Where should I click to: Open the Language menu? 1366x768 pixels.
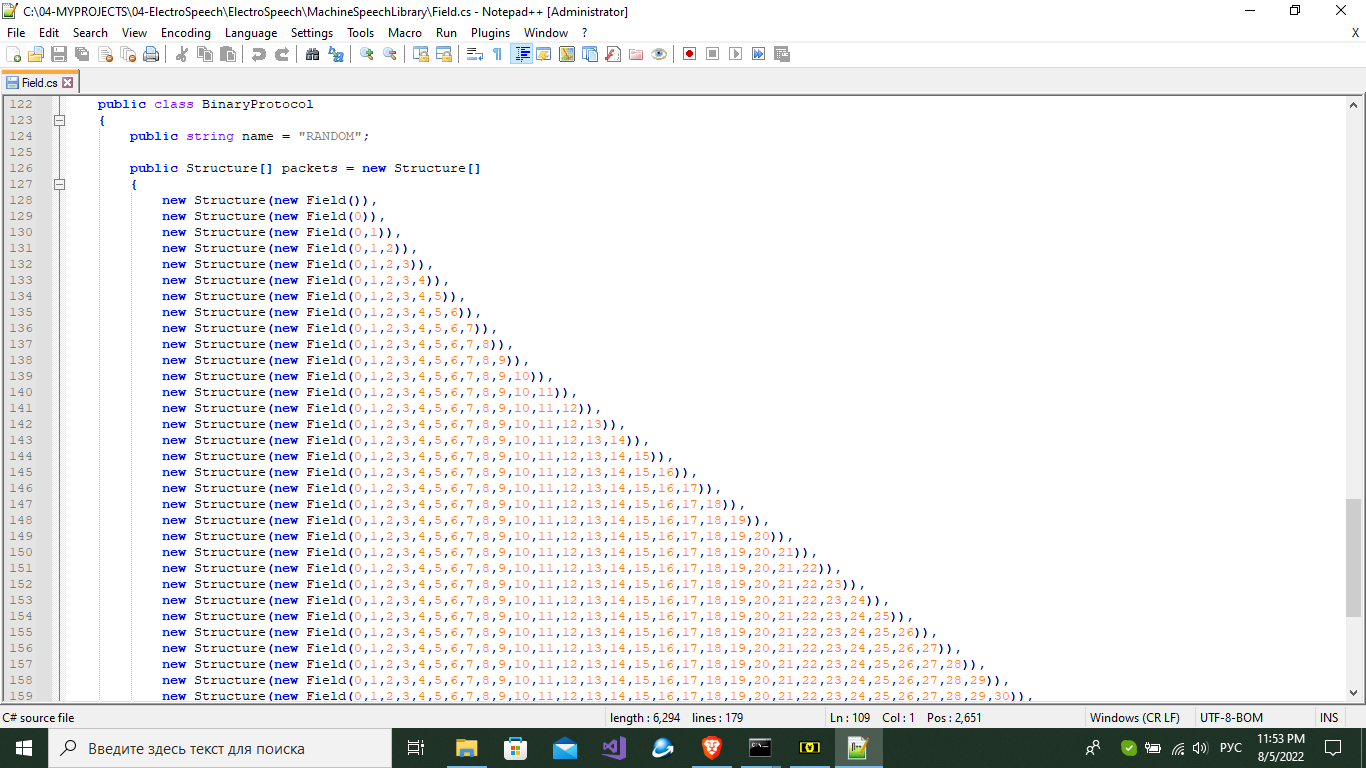click(251, 33)
